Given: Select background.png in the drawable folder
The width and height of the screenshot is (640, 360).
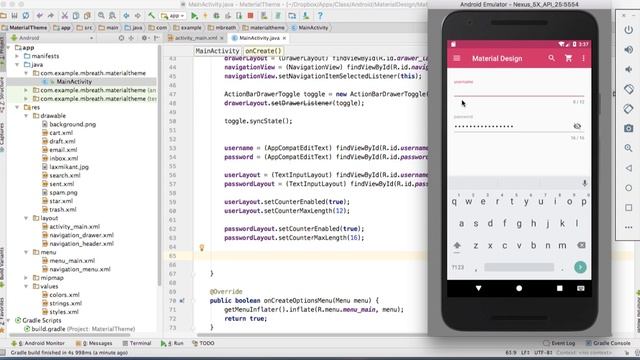Looking at the screenshot, I should [x=73, y=124].
